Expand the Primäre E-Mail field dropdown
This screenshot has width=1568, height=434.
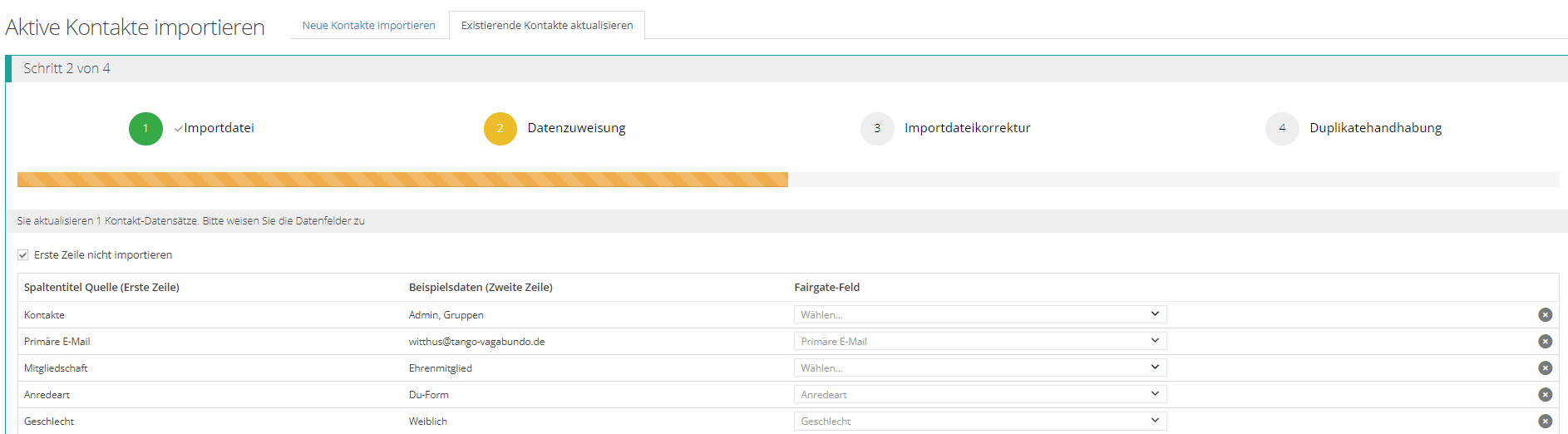[x=979, y=342]
